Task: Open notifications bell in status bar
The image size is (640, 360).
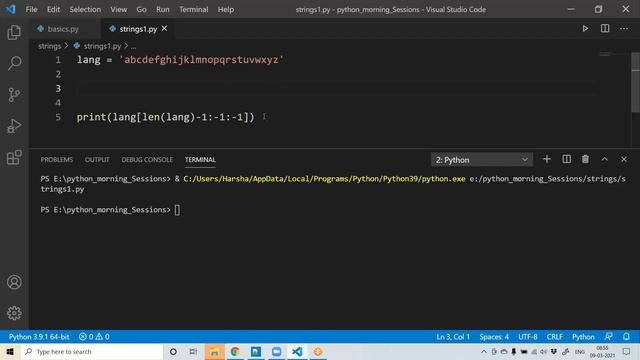Action: pyautogui.click(x=626, y=337)
